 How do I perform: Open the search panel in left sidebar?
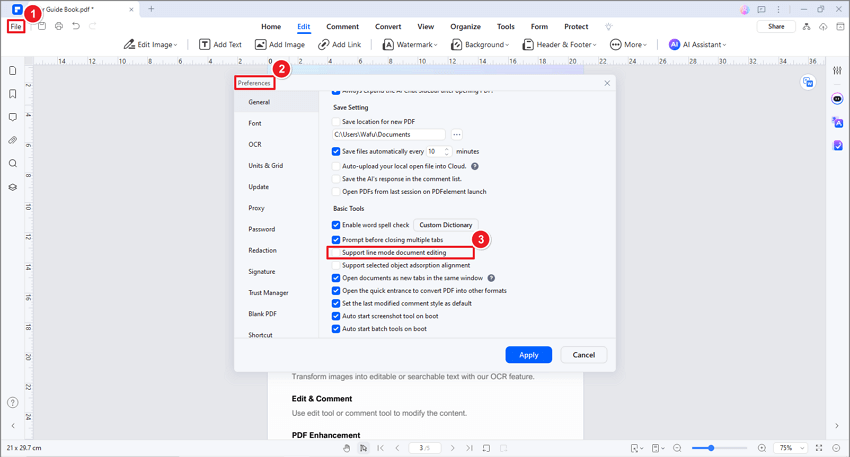[x=12, y=164]
